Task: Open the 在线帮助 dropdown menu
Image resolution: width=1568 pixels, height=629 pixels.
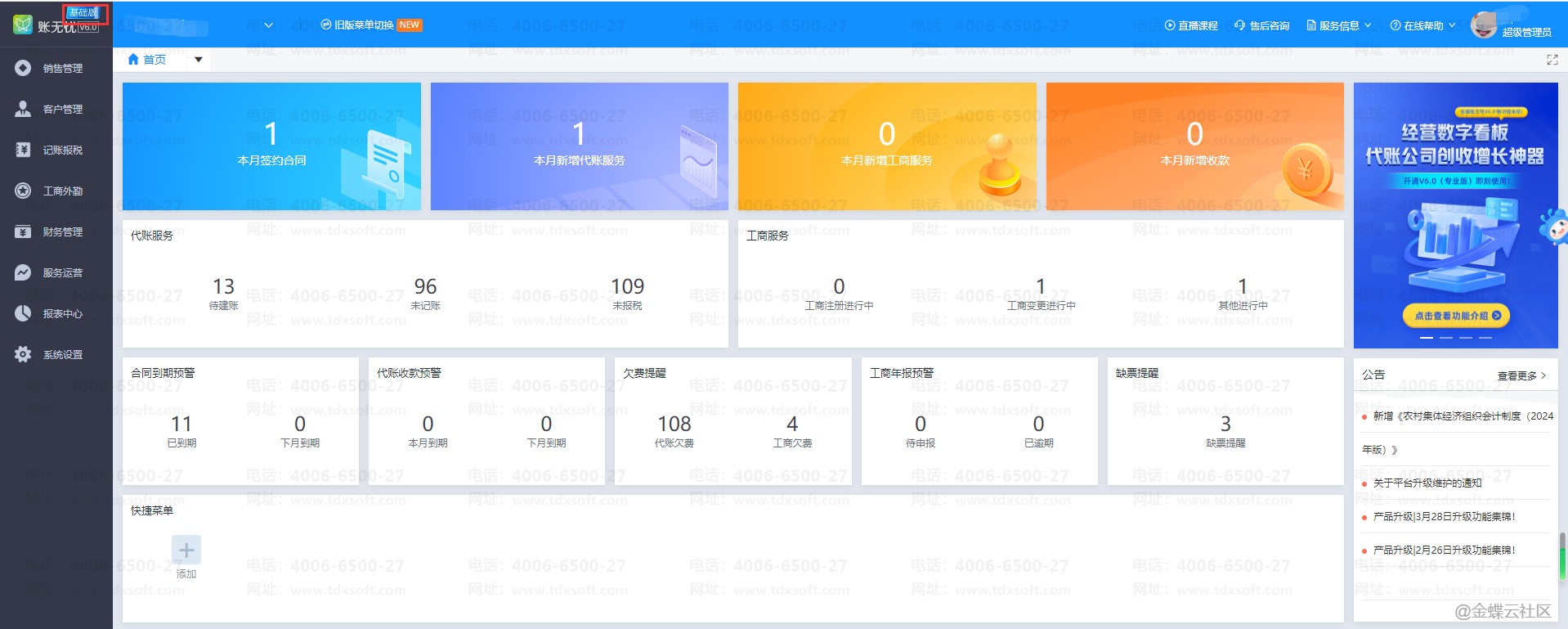Action: pyautogui.click(x=1422, y=25)
